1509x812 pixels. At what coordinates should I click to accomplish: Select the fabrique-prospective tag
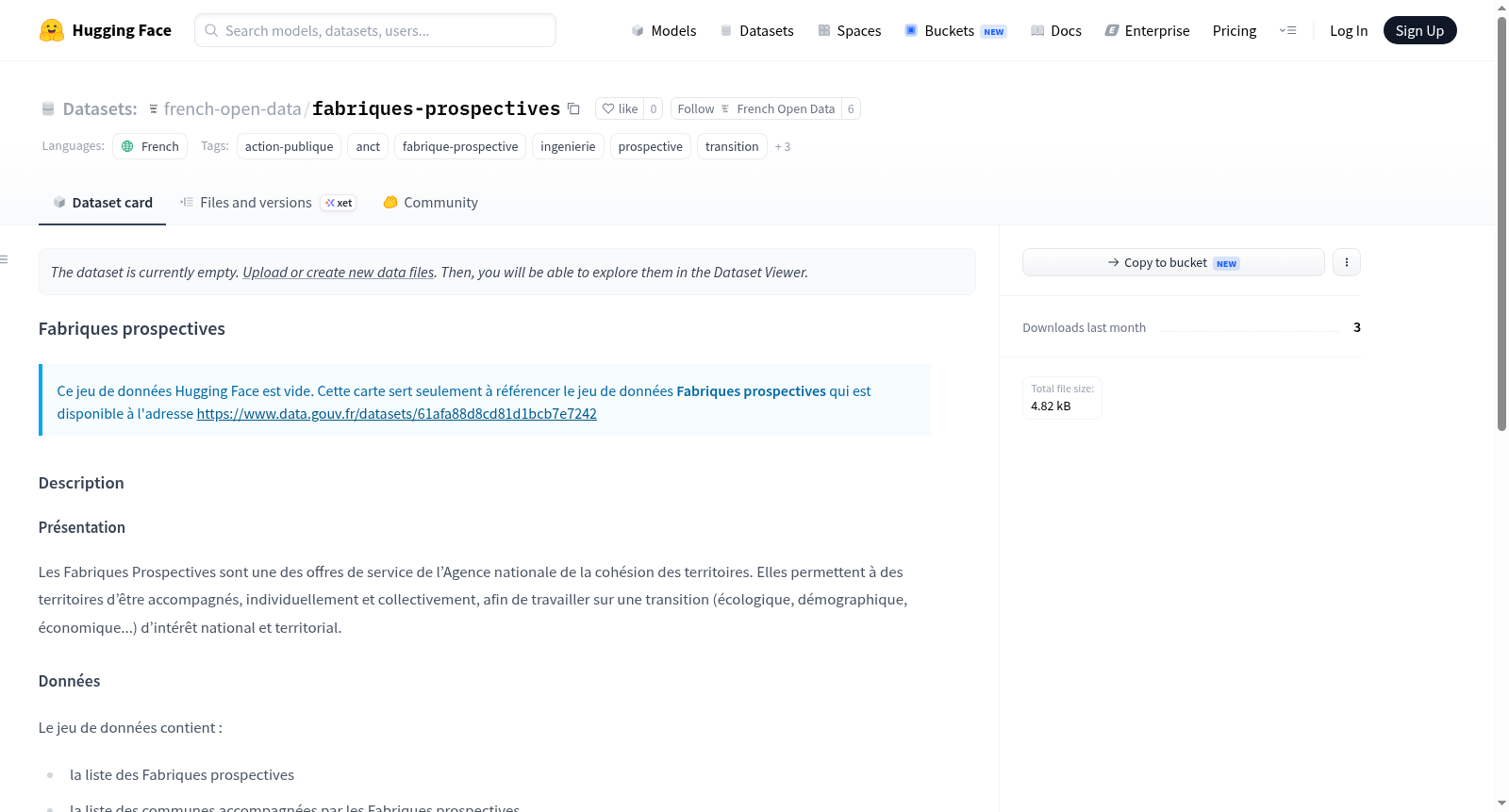click(460, 146)
